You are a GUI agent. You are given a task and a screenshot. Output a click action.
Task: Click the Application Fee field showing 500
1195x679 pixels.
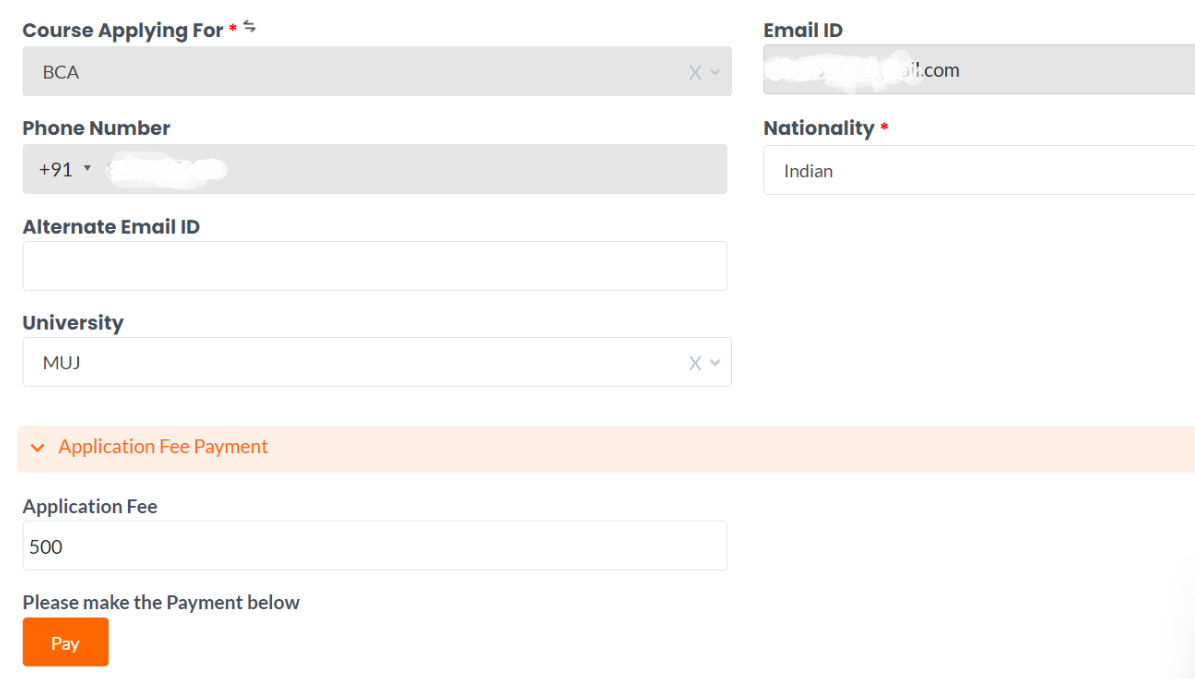[x=374, y=546]
